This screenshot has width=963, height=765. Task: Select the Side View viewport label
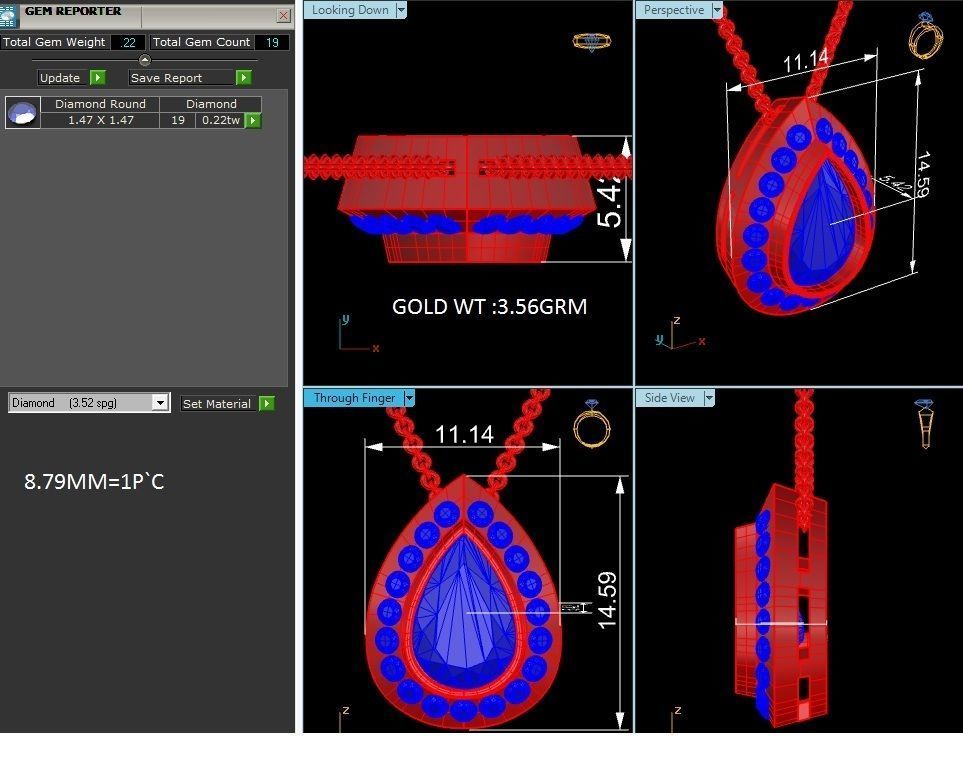(x=669, y=398)
